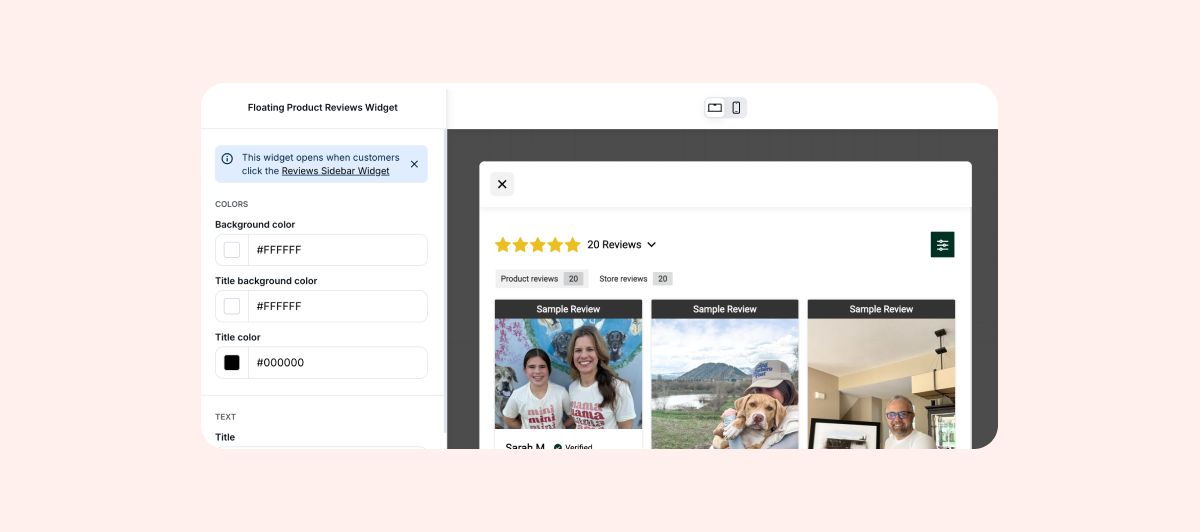Click the info icon in banner
1200x532 pixels.
point(227,158)
